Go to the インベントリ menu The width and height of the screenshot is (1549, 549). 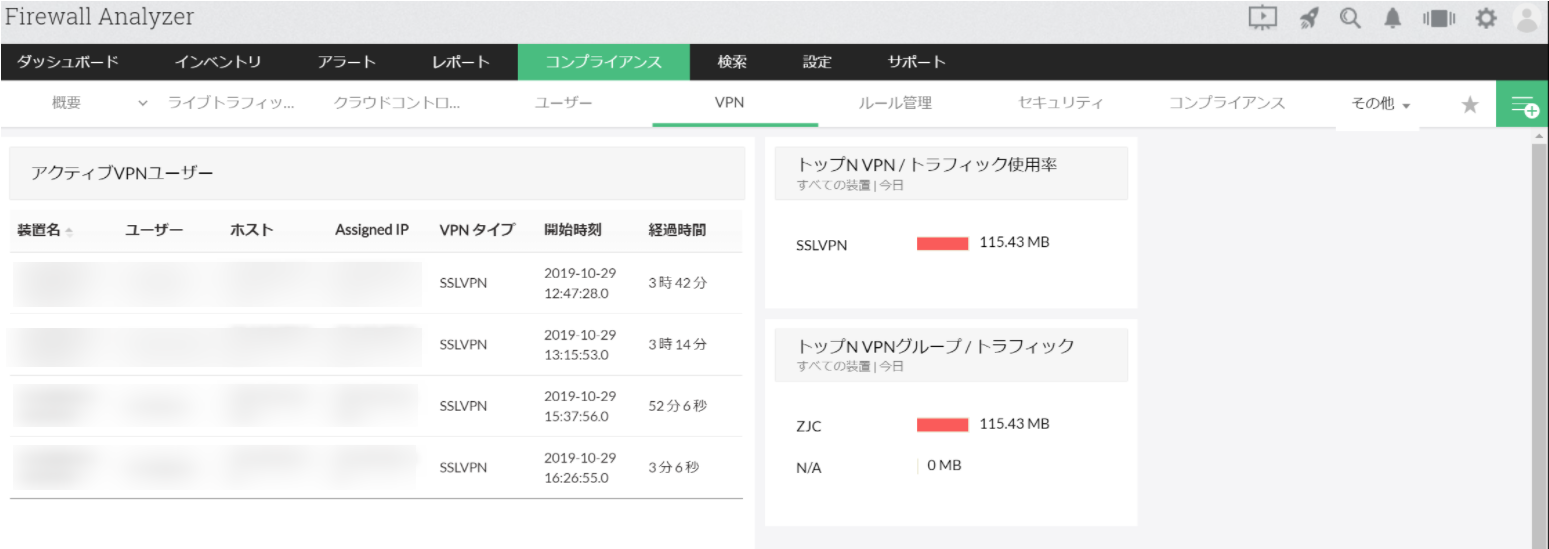tap(217, 62)
